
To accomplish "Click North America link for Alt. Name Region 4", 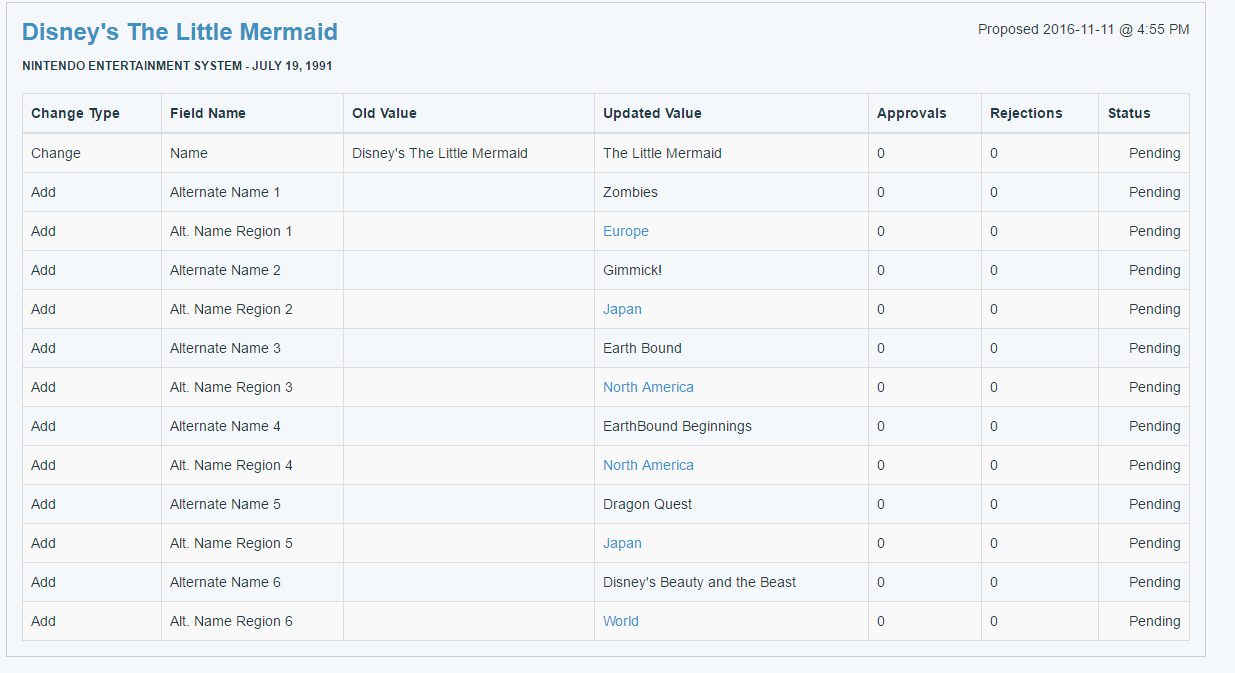I will point(648,465).
